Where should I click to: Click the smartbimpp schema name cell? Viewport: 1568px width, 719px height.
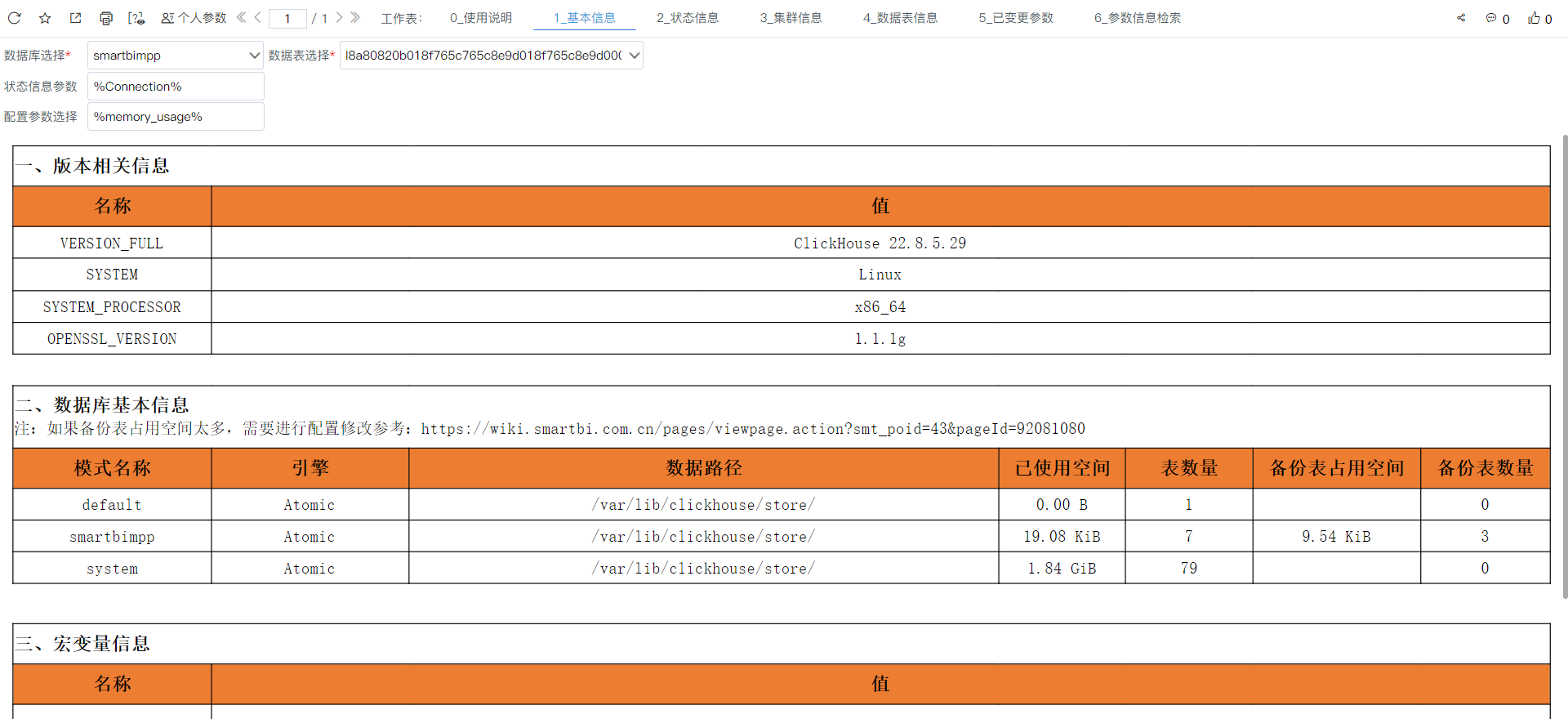(x=112, y=537)
